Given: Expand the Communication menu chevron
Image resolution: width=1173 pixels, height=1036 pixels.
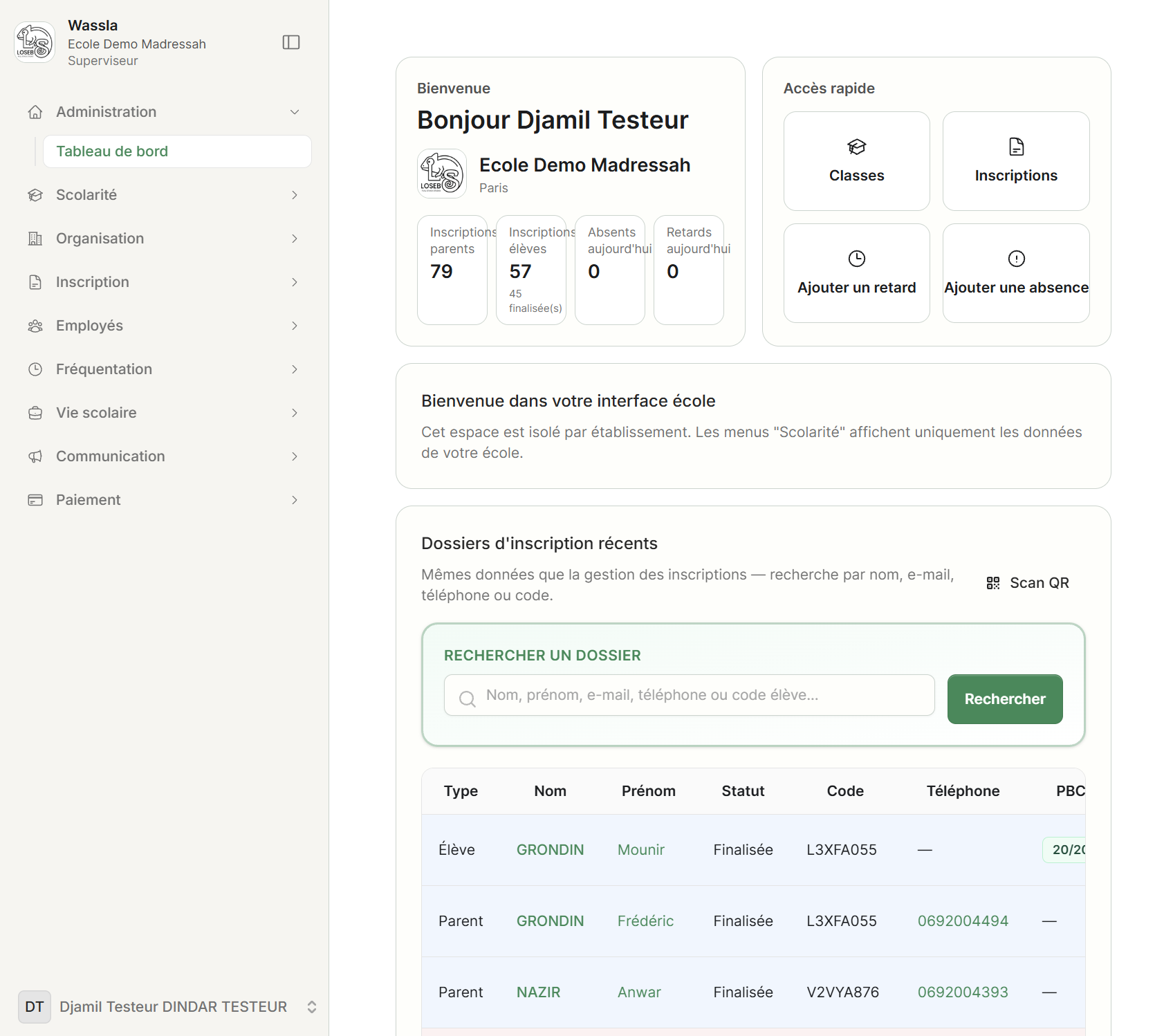Looking at the screenshot, I should 295,456.
